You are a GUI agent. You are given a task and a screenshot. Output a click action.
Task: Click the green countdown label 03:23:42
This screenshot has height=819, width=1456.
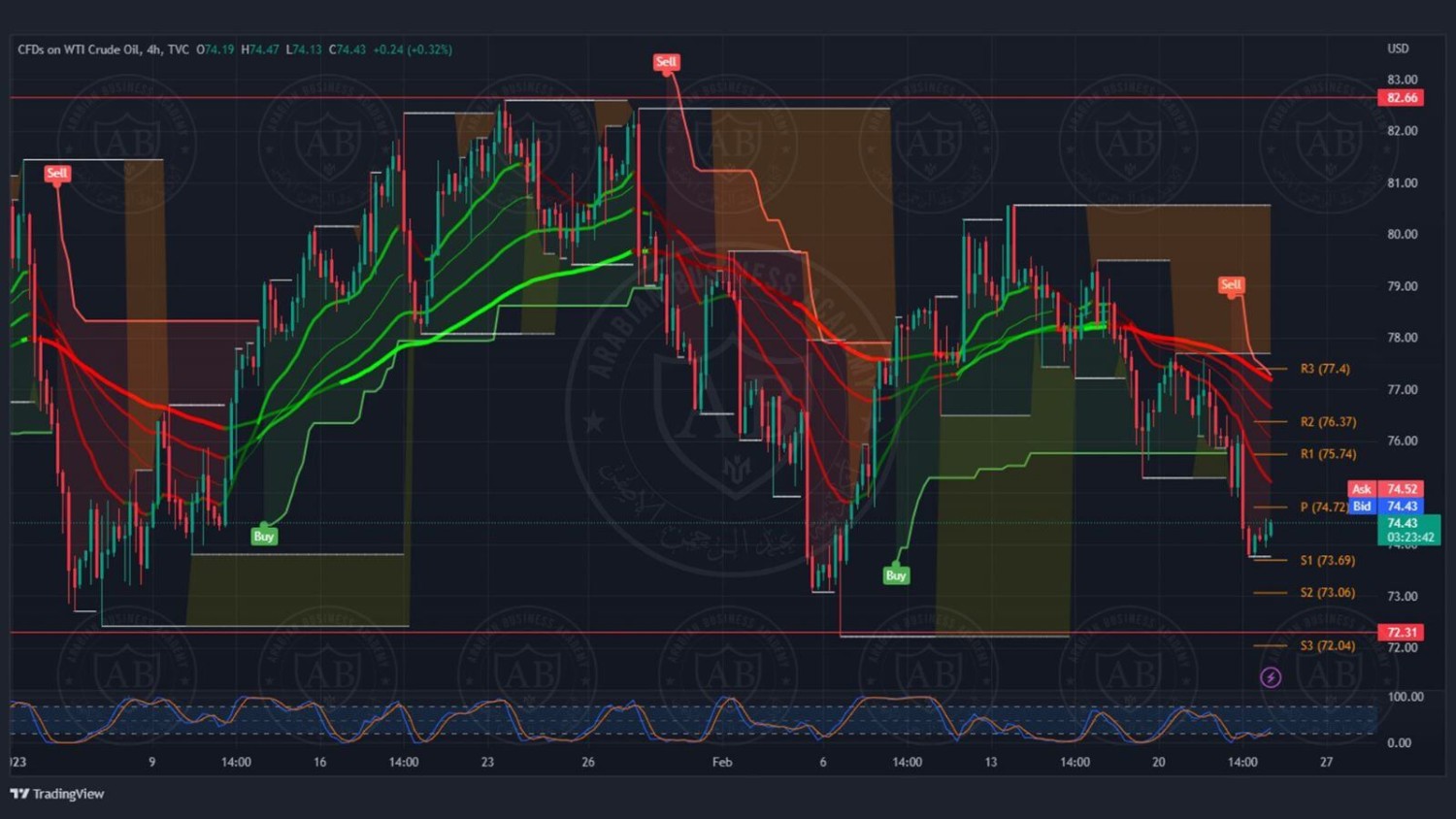click(1409, 538)
